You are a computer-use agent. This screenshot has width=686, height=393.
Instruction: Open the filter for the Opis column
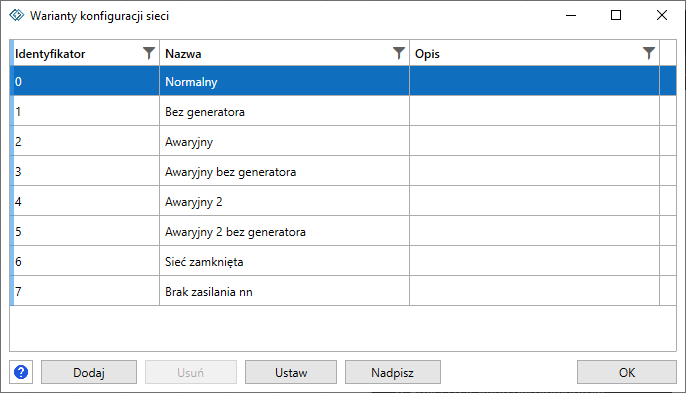649,53
